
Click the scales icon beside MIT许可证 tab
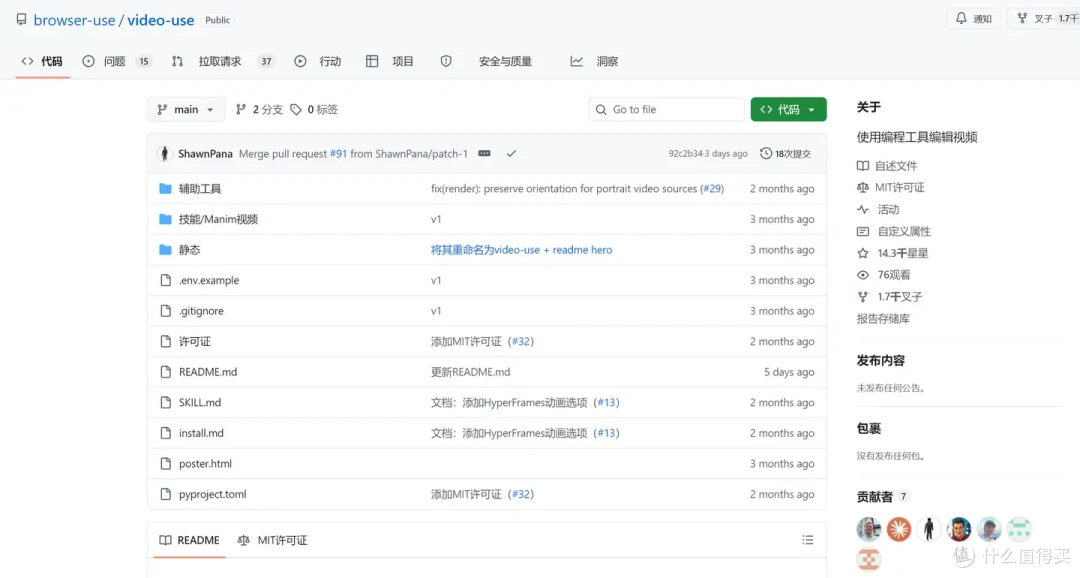pyautogui.click(x=243, y=541)
